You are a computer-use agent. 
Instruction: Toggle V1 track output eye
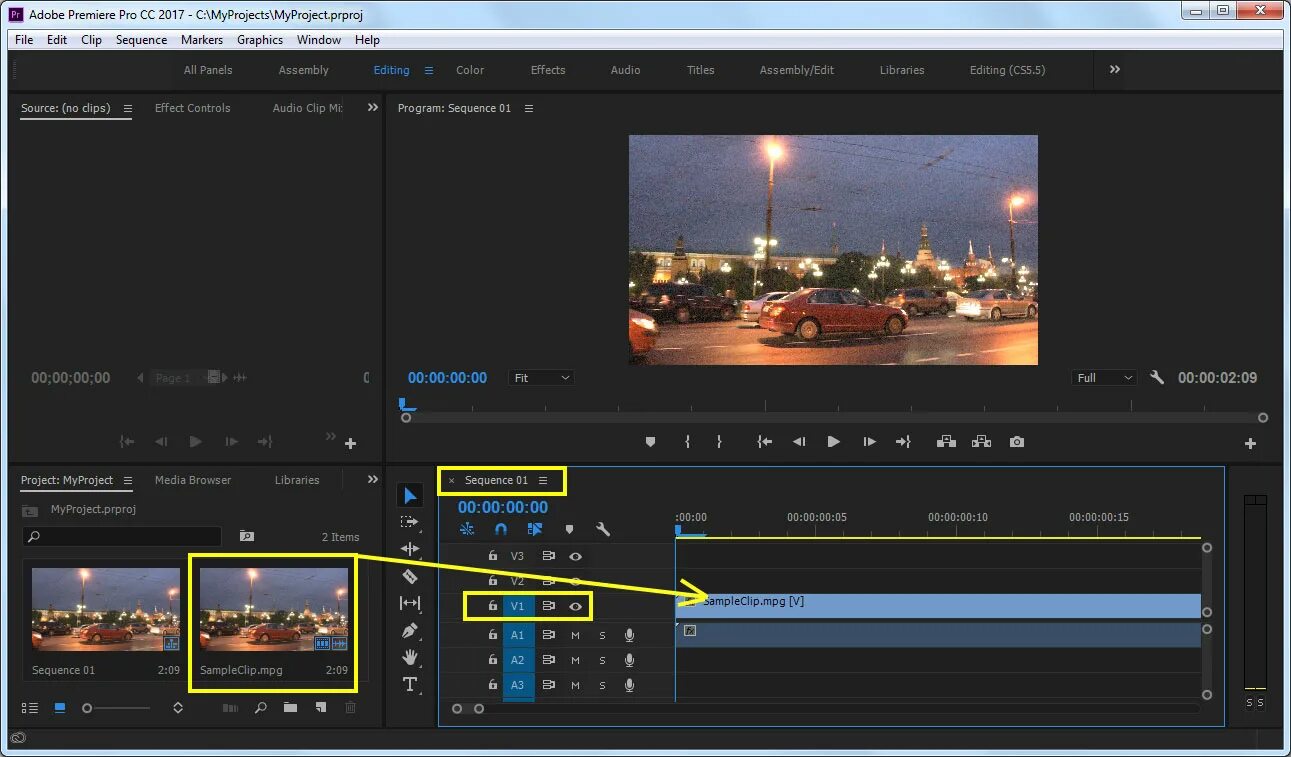pos(575,606)
